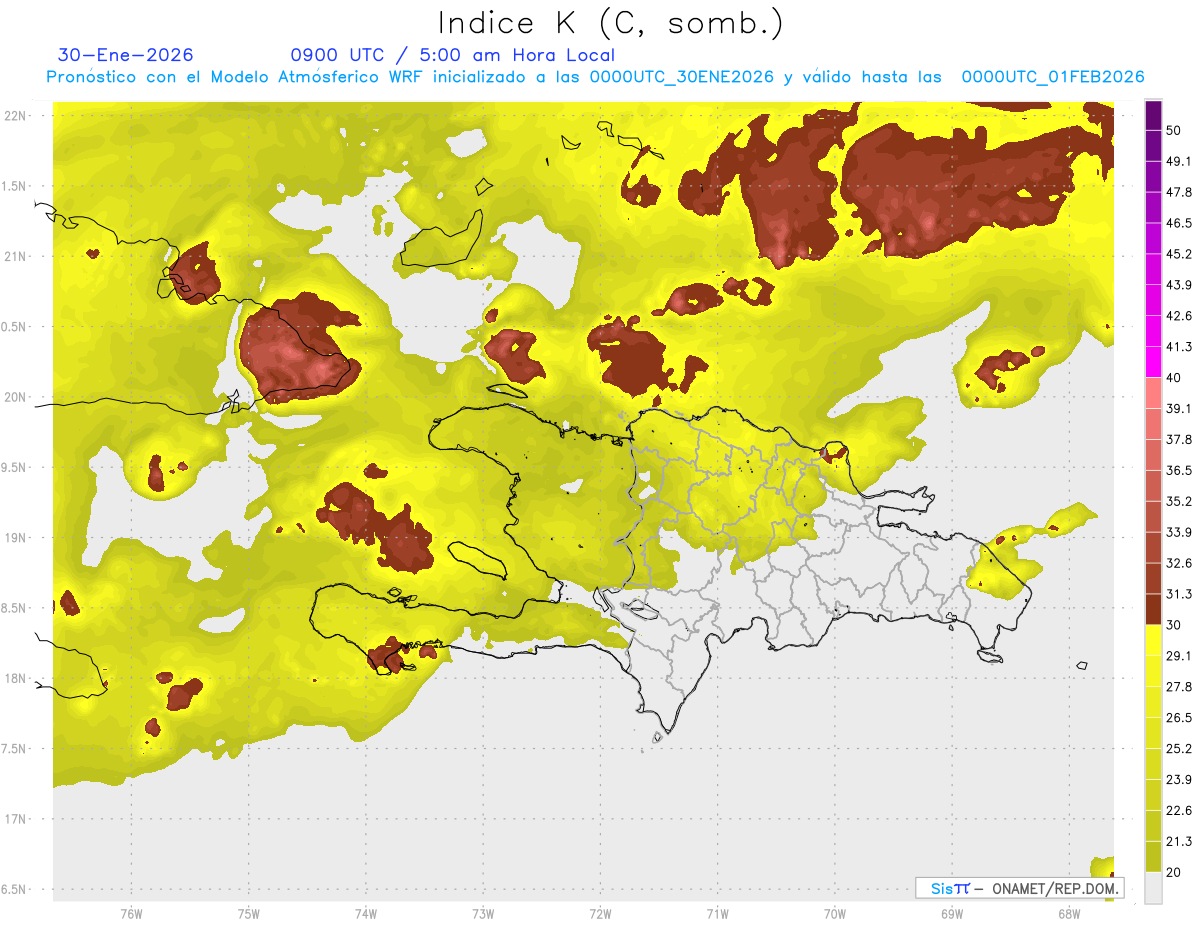
Task: Click the '30-Ene-2026' date label
Action: [x=126, y=55]
